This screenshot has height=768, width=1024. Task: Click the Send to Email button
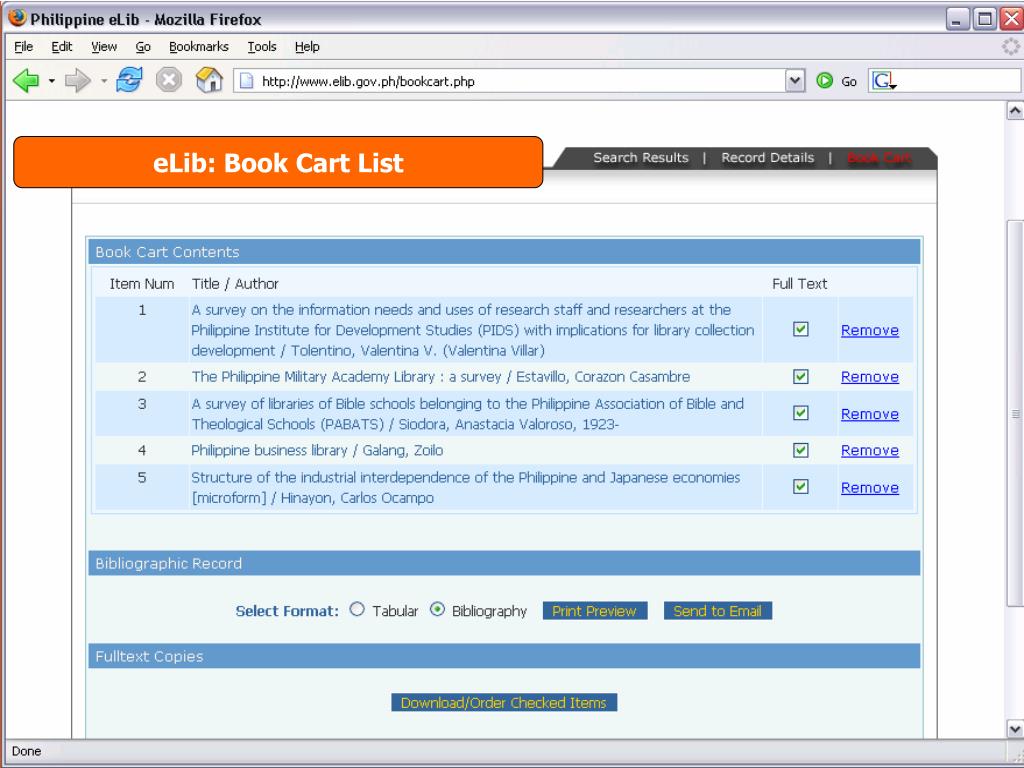718,611
